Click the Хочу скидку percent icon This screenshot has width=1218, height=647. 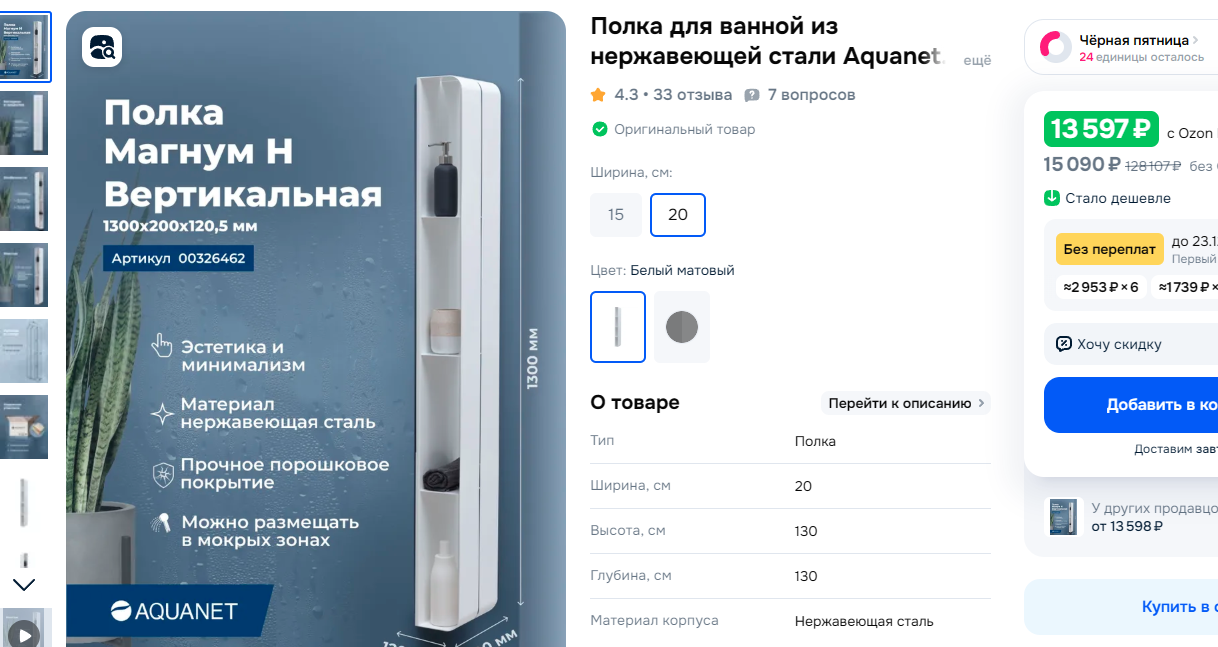click(1064, 344)
